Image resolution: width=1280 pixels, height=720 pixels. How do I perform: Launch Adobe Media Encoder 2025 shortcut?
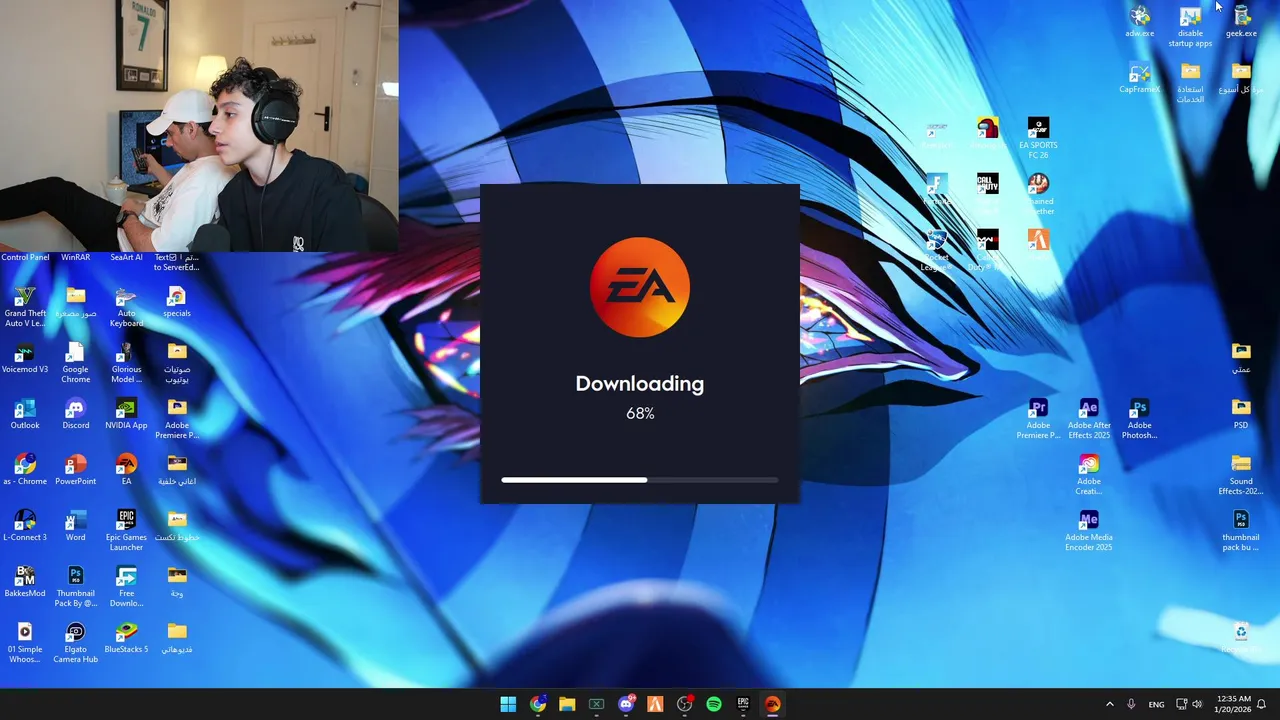(x=1089, y=530)
